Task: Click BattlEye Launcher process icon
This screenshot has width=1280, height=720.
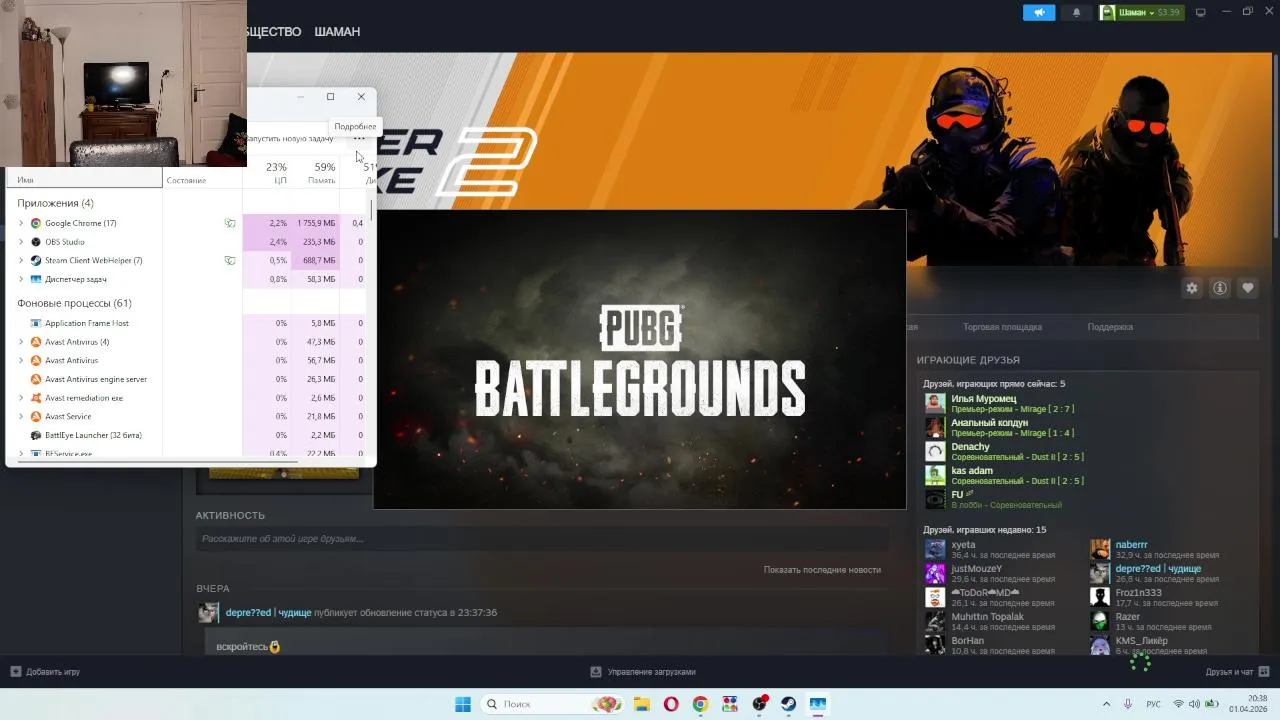Action: click(36, 435)
